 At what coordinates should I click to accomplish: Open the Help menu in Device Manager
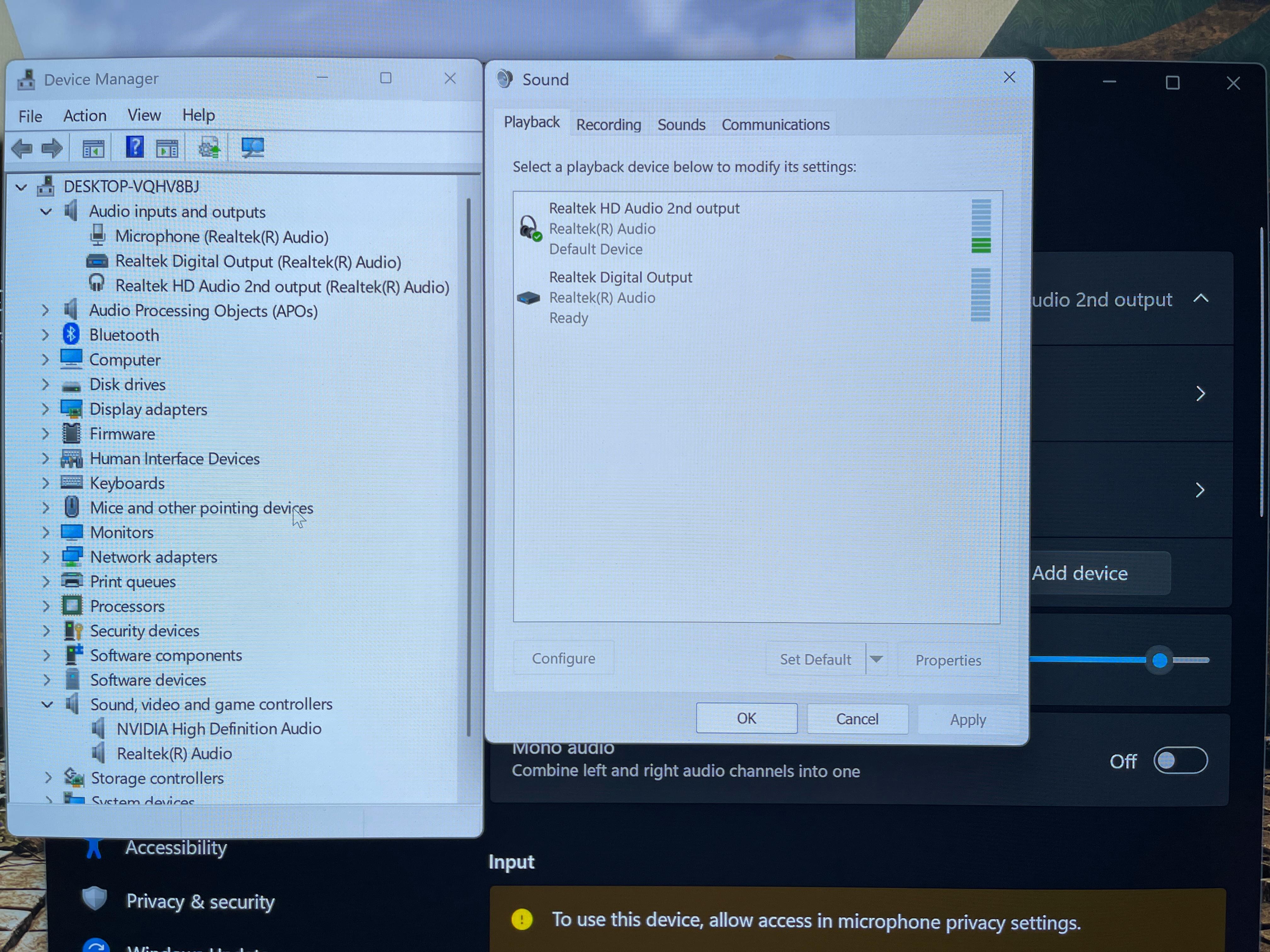coord(199,115)
